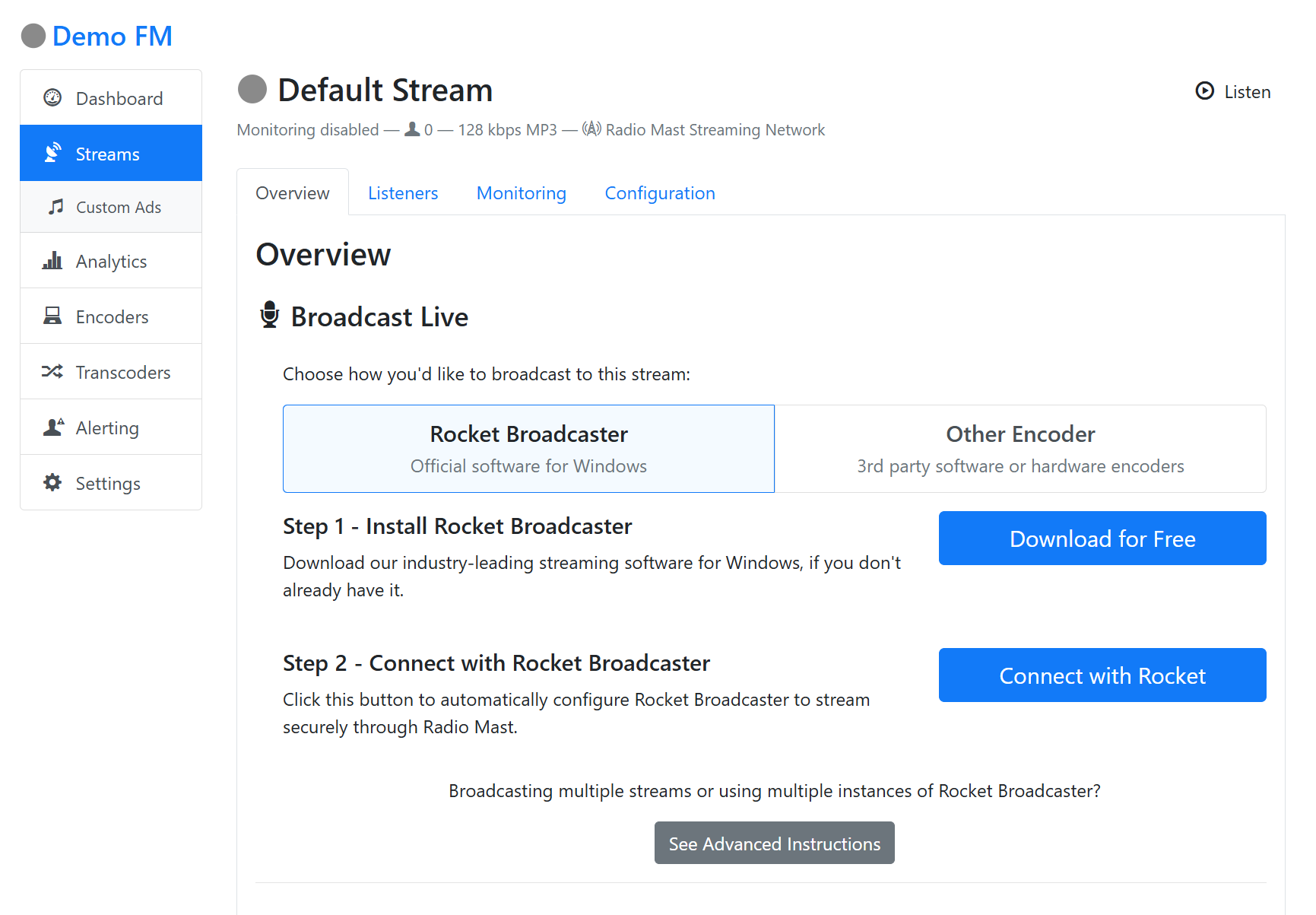Click the Streams satellite dish icon
The image size is (1316, 915).
click(x=52, y=153)
